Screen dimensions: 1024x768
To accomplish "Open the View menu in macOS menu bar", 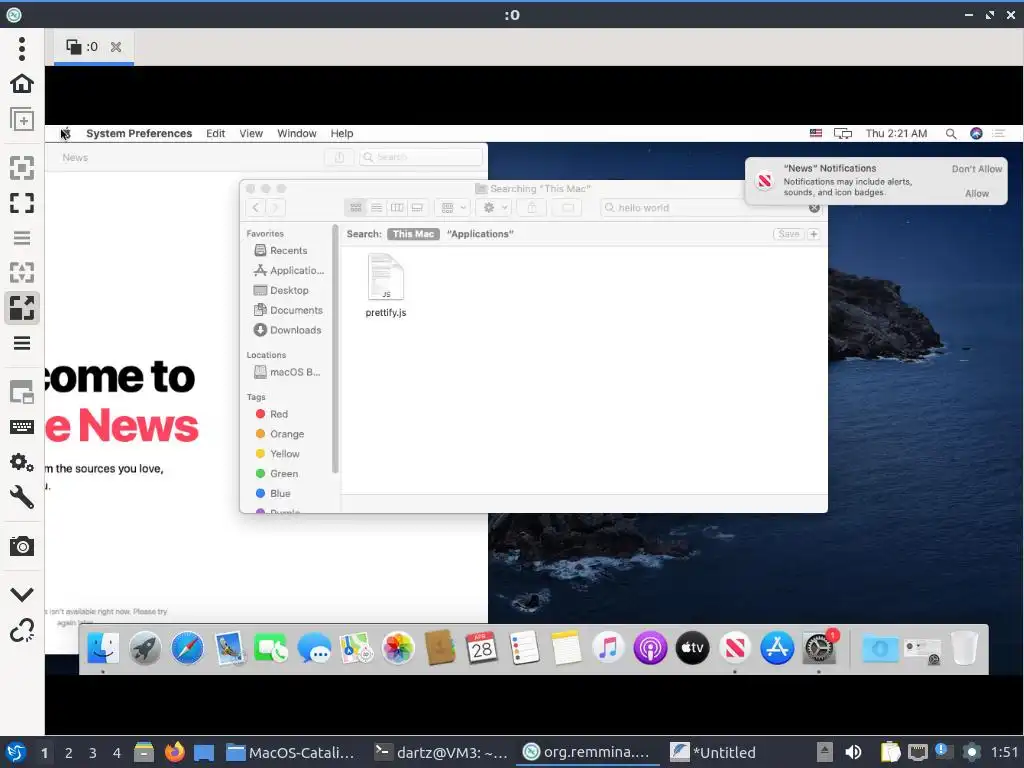I will pos(251,133).
